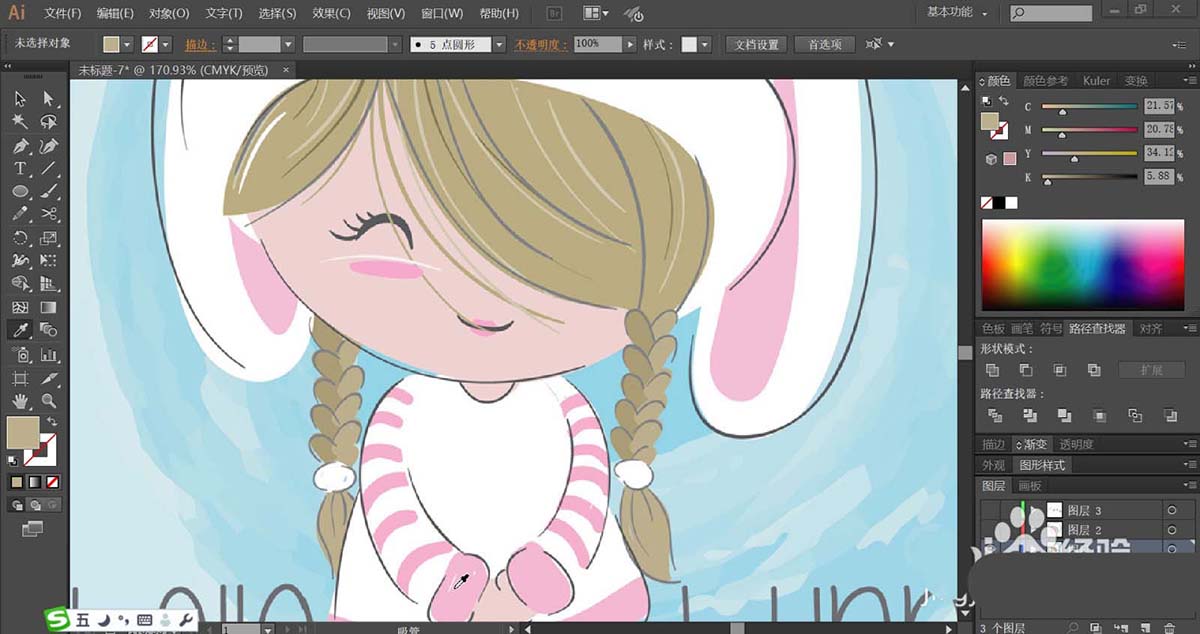The height and width of the screenshot is (634, 1200).
Task: Click the opacity 100% input field
Action: click(x=598, y=45)
